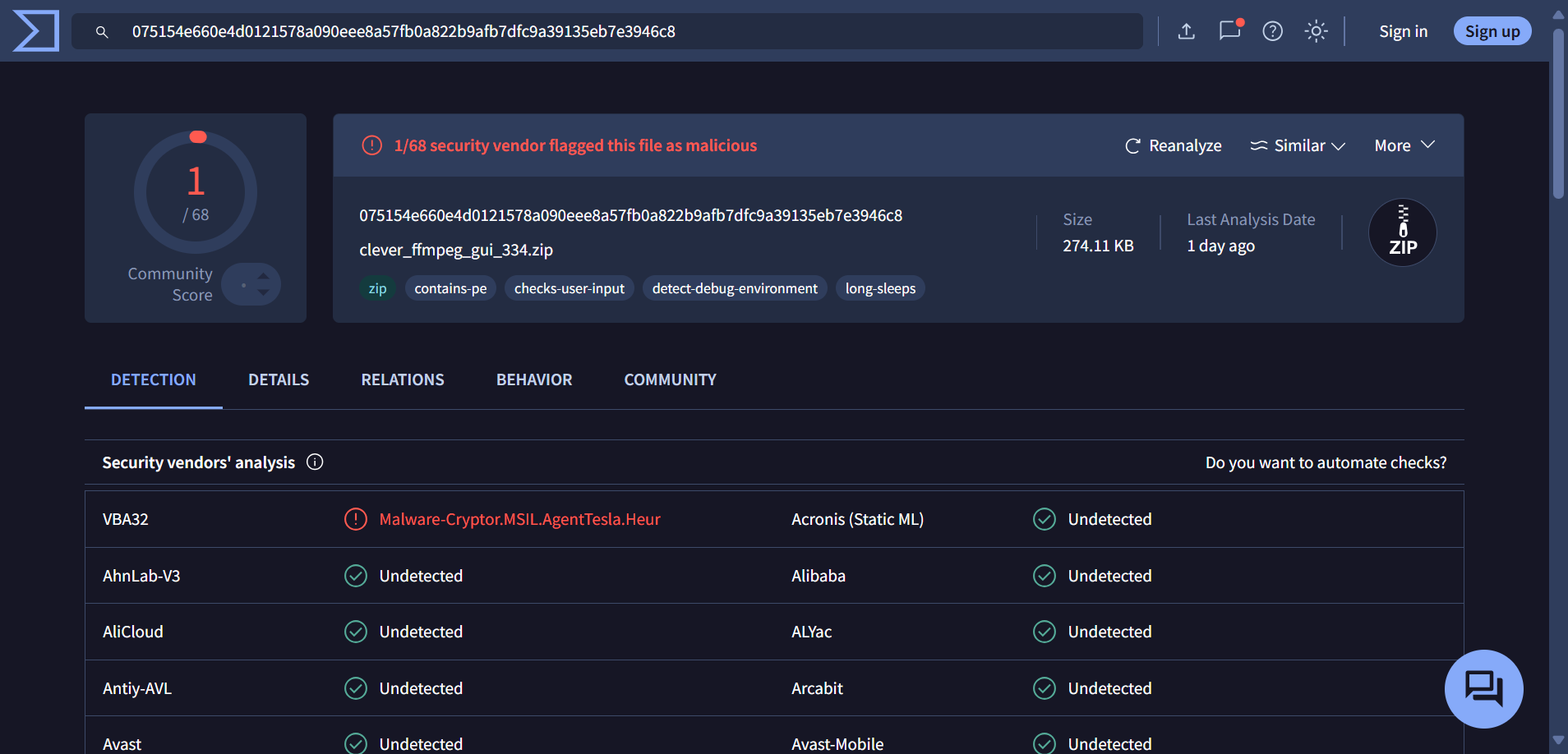Screen dimensions: 1568x754
Task: Downvote the community score
Action: 264,292
